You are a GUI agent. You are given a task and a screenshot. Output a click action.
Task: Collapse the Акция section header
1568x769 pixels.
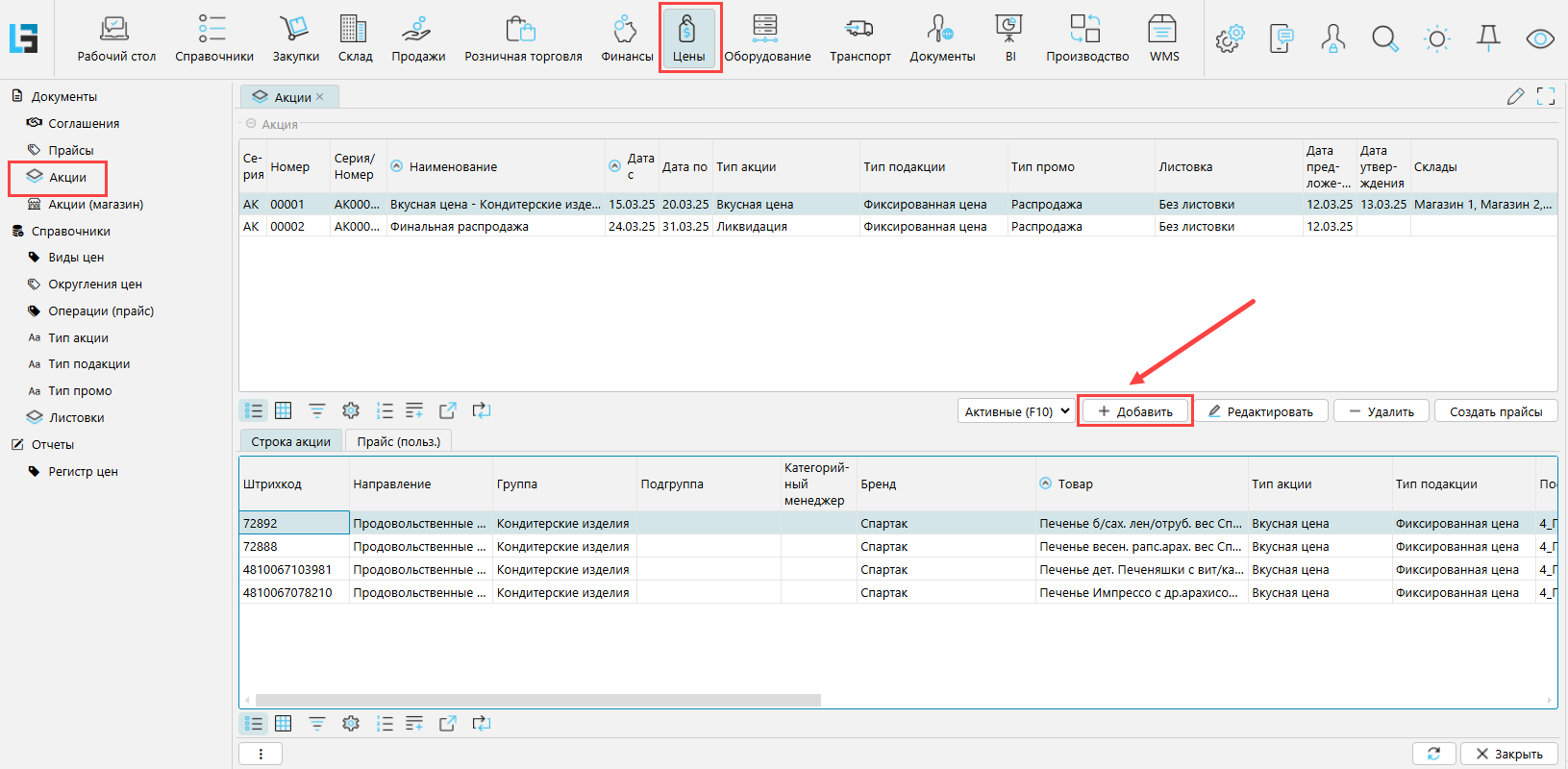point(251,124)
